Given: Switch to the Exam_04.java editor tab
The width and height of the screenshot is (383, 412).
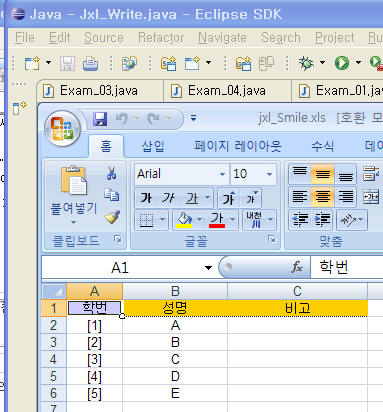Looking at the screenshot, I should [227, 91].
